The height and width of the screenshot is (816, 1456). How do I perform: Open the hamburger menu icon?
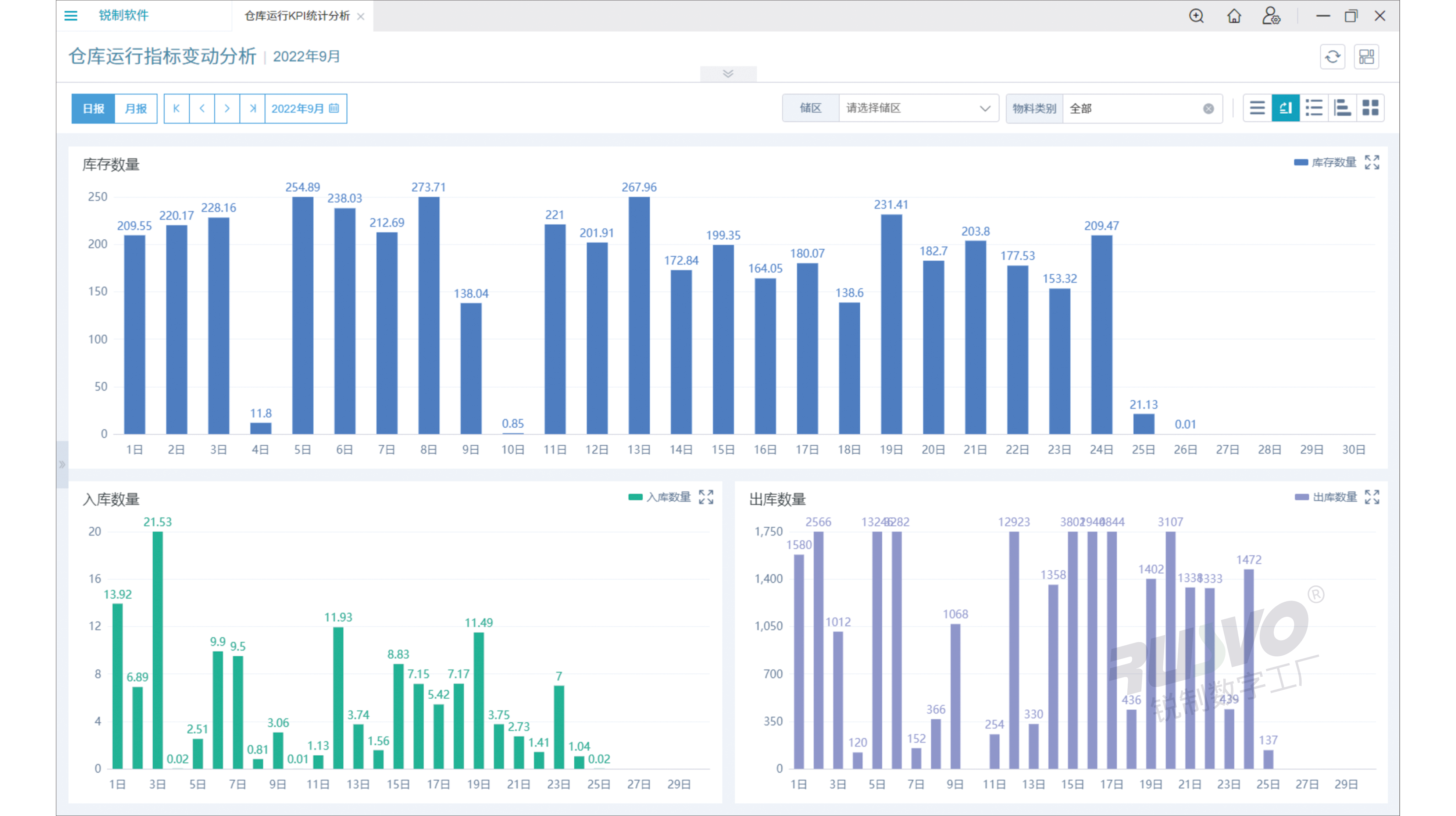click(x=71, y=16)
